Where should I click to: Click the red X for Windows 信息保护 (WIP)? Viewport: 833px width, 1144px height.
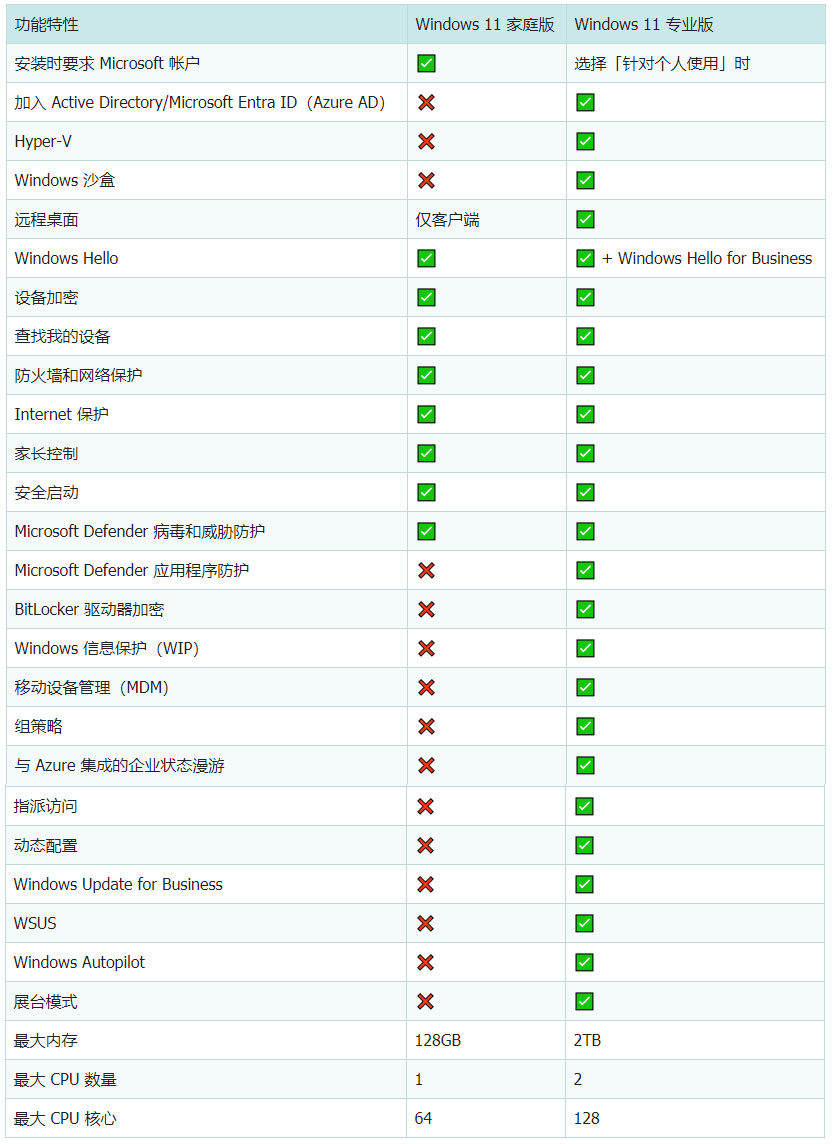(x=427, y=649)
